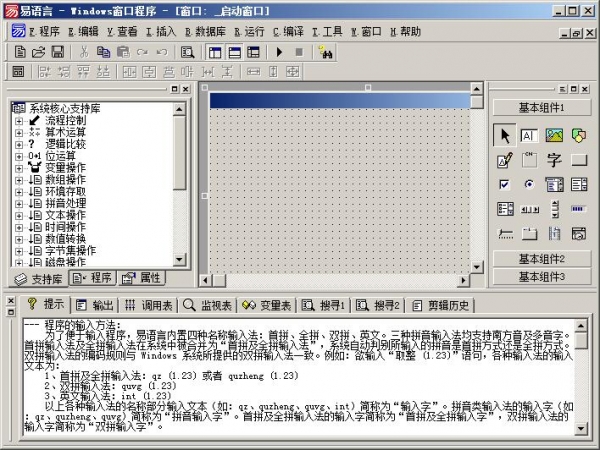600x450 pixels.
Task: Click the Stop square button
Action: [x=299, y=52]
